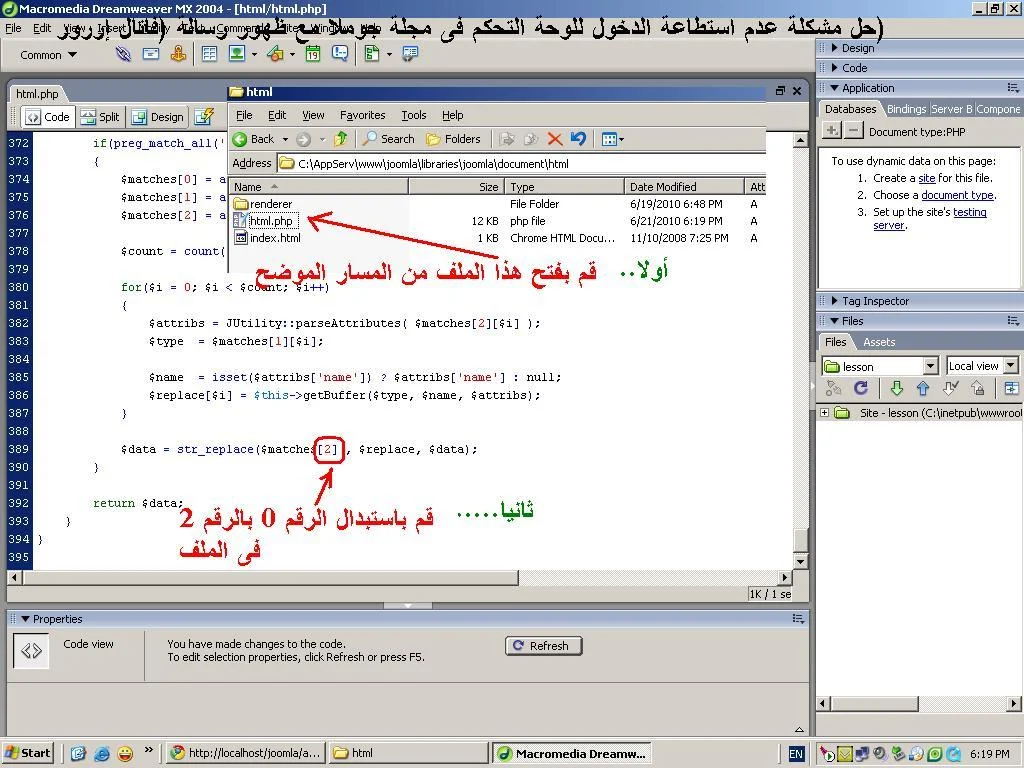Viewport: 1024px width, 768px height.
Task: Open the Favorites menu in Explorer window
Action: tap(362, 115)
